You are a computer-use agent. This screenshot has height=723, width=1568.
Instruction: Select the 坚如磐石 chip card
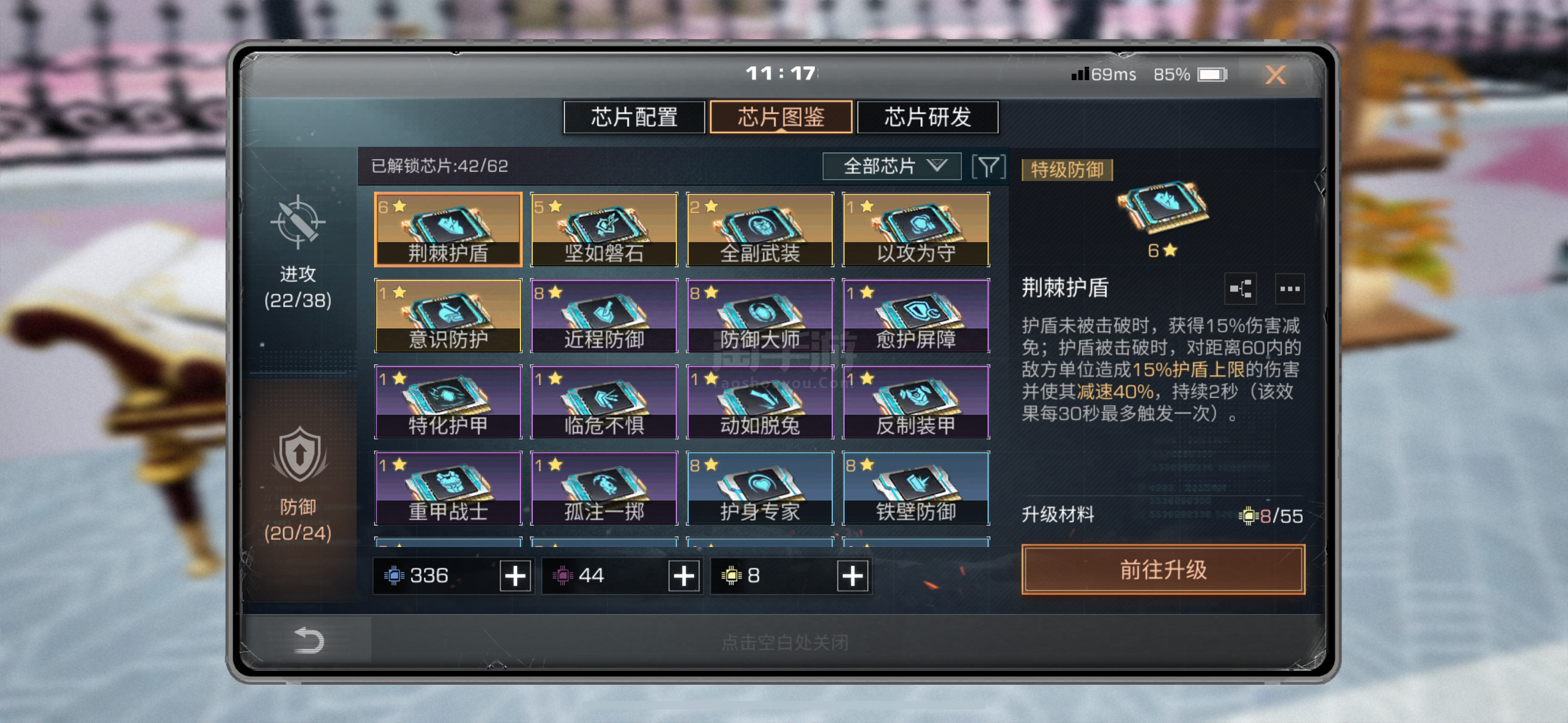pos(604,229)
